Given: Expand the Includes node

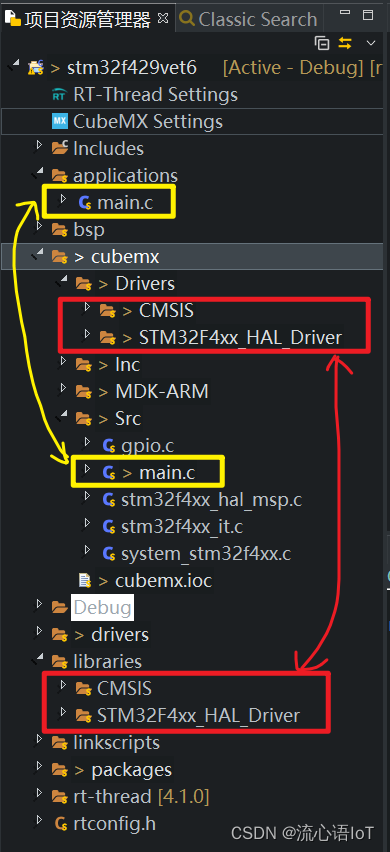Looking at the screenshot, I should (x=38, y=145).
